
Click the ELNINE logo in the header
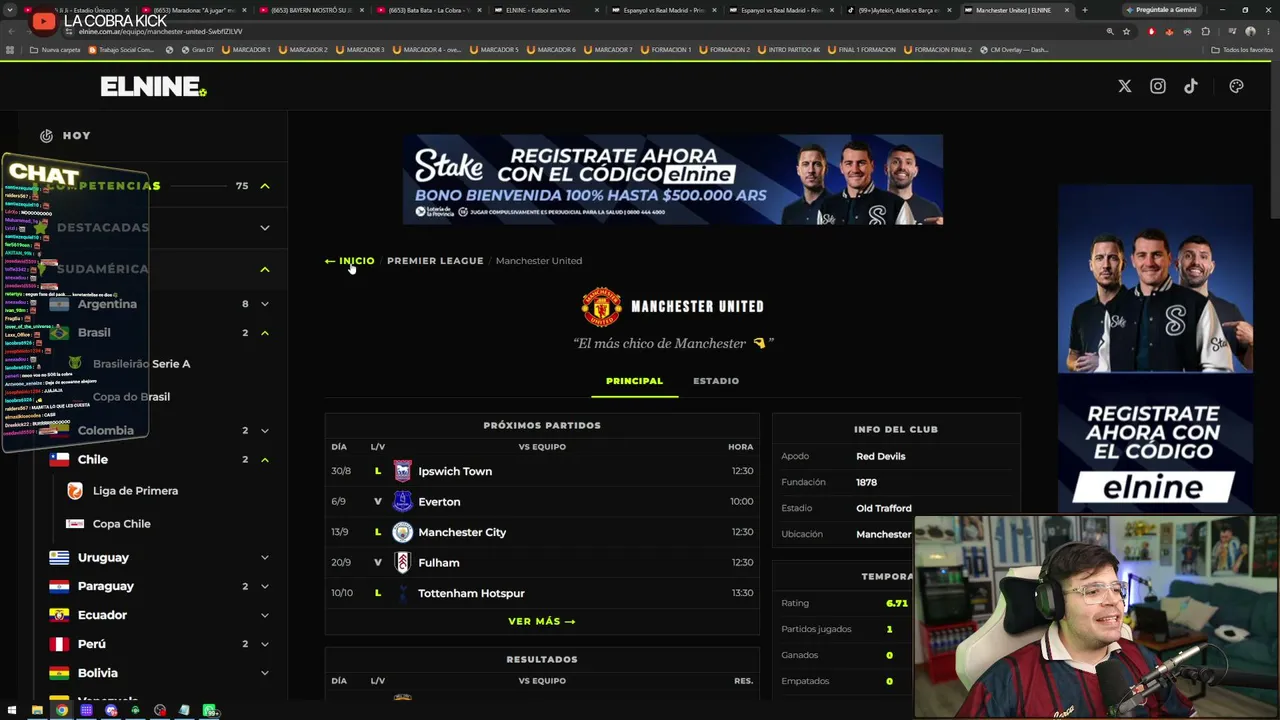point(153,87)
